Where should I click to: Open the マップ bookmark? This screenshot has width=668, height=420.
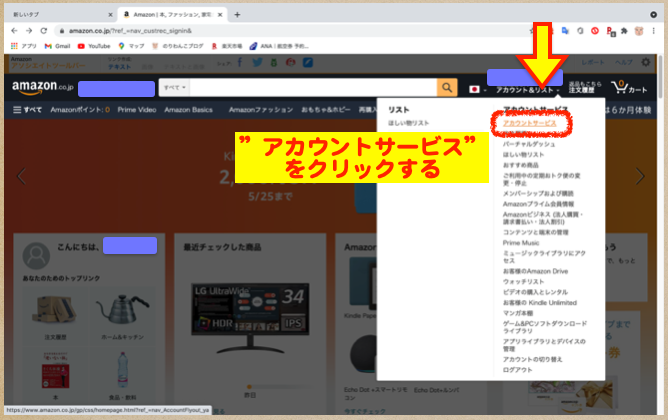[x=132, y=46]
